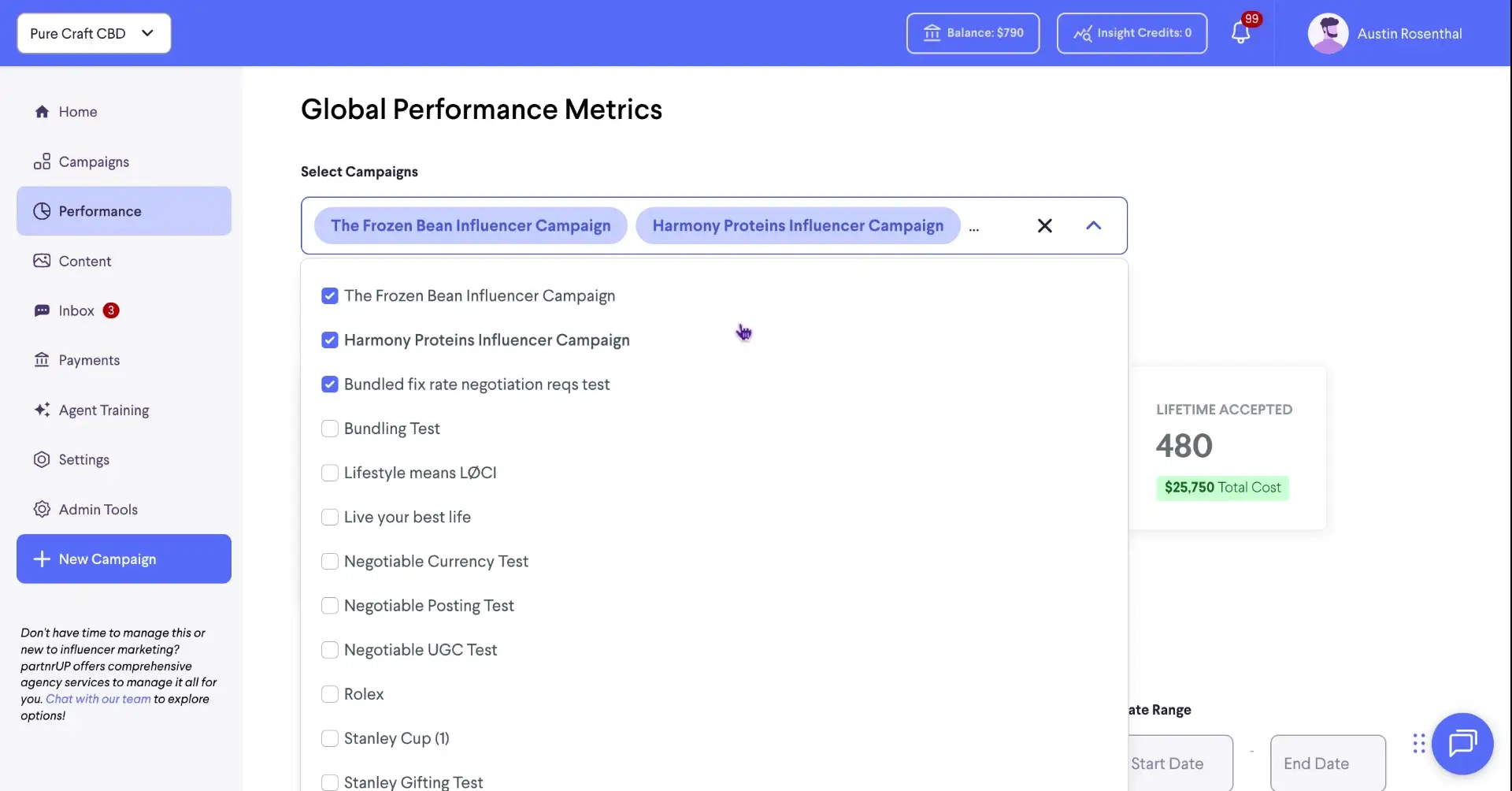Select the Campaigns sidebar icon

pos(42,161)
